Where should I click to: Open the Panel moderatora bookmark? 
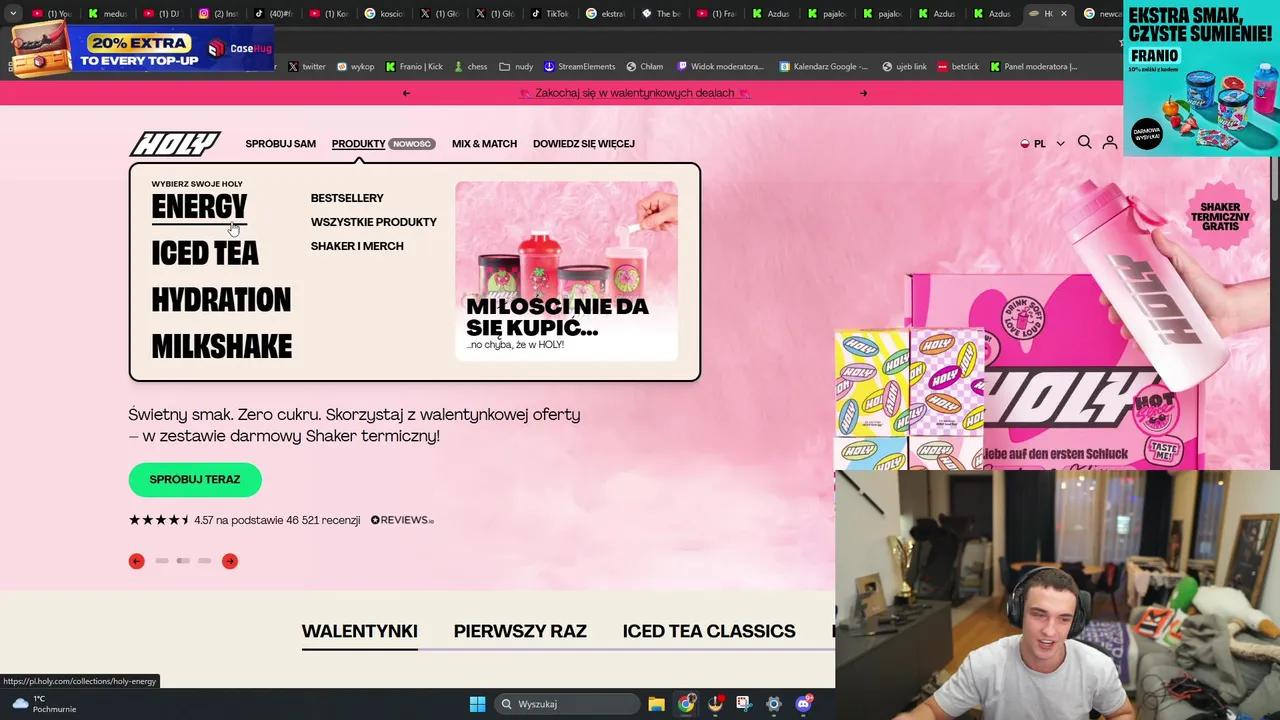coord(1034,67)
